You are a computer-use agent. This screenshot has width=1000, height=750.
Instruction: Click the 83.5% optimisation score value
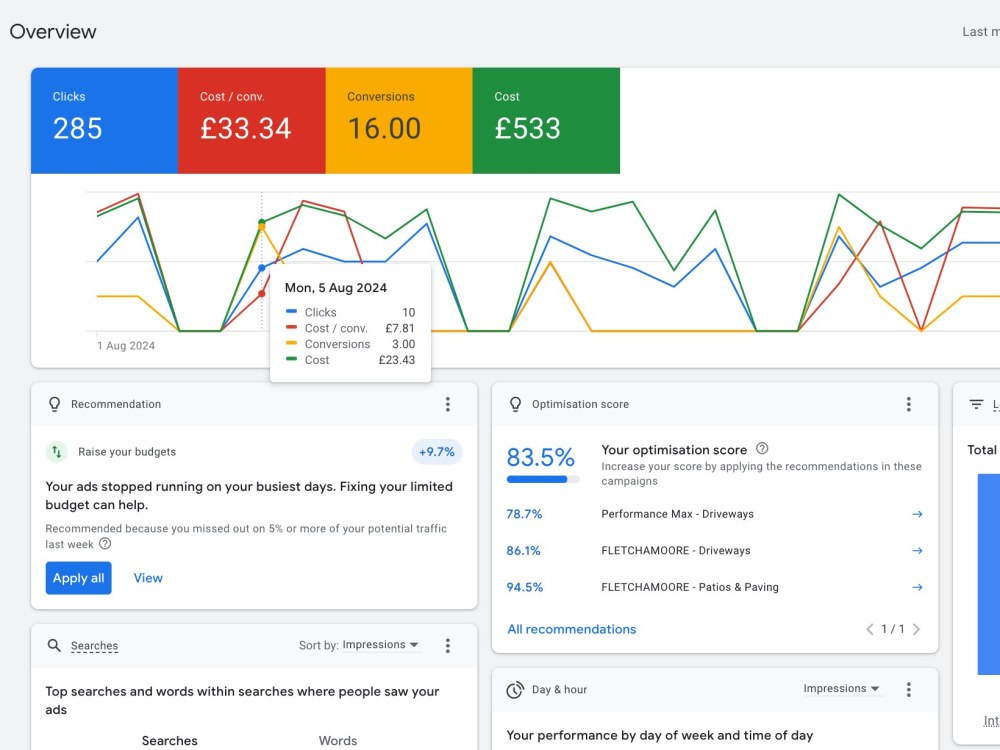[541, 457]
